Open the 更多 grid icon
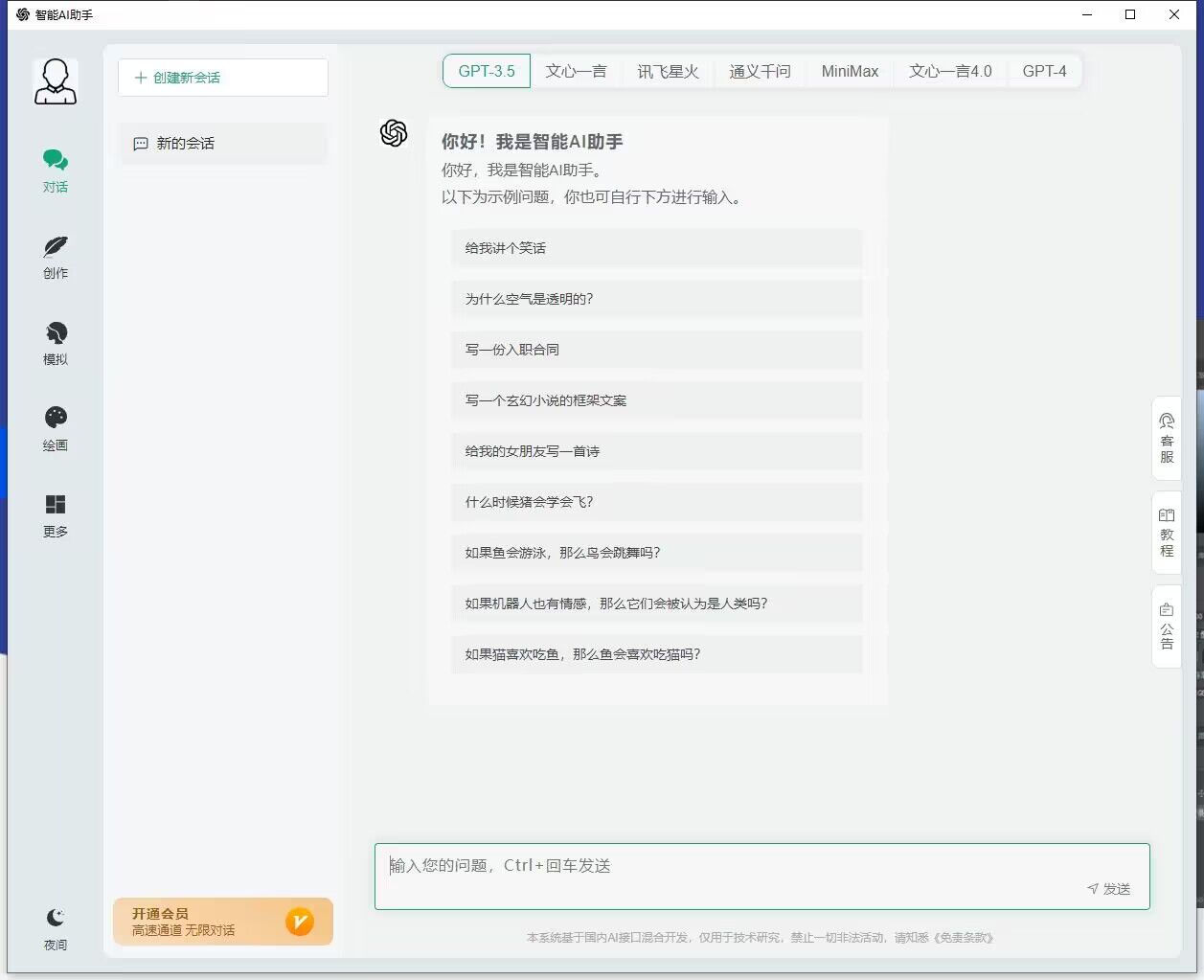The image size is (1204, 980). (x=56, y=505)
